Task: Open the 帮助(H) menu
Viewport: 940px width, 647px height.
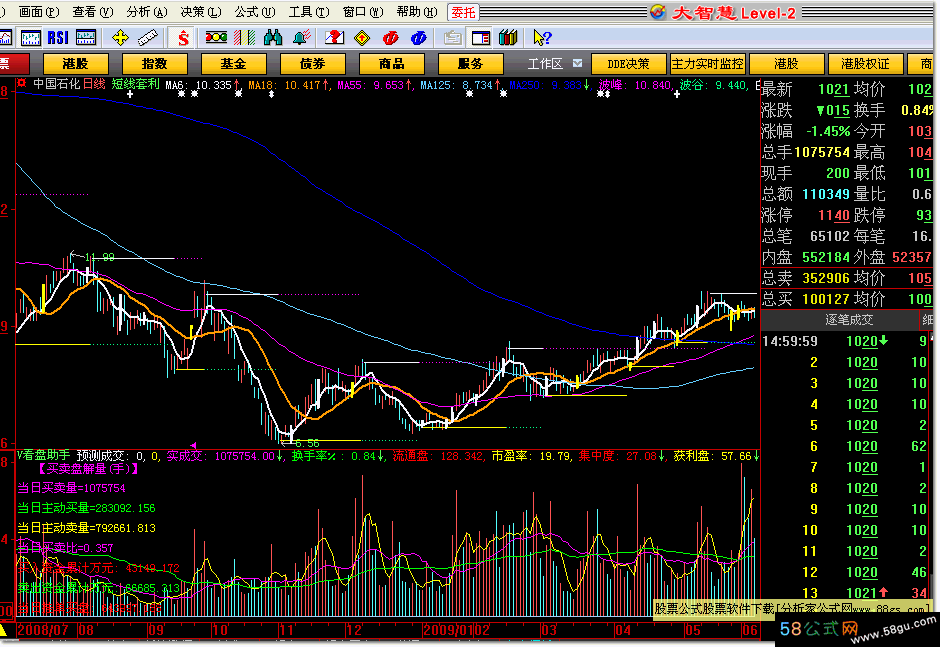Action: click(x=417, y=12)
